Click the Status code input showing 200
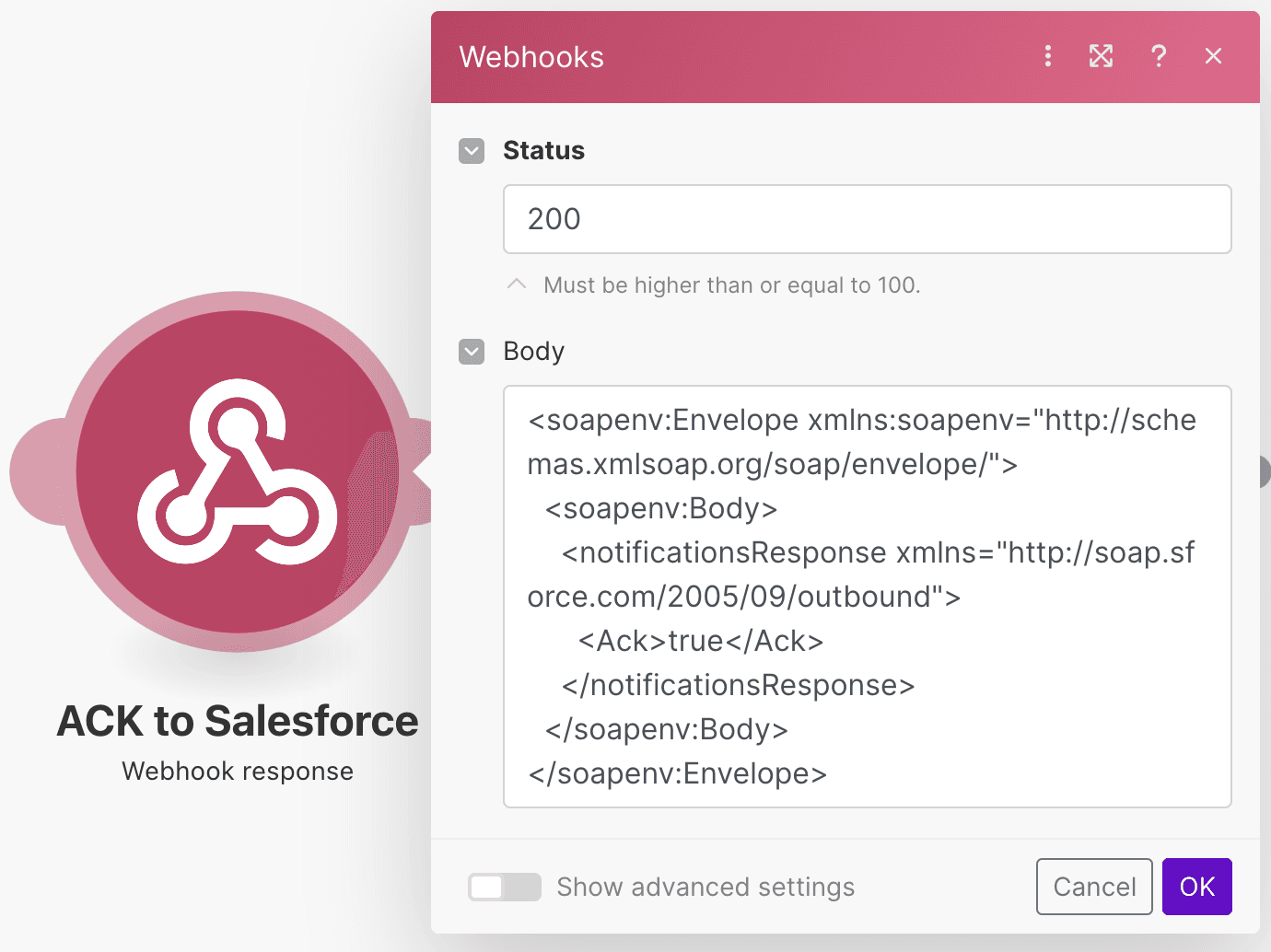This screenshot has height=952, width=1271. point(866,219)
